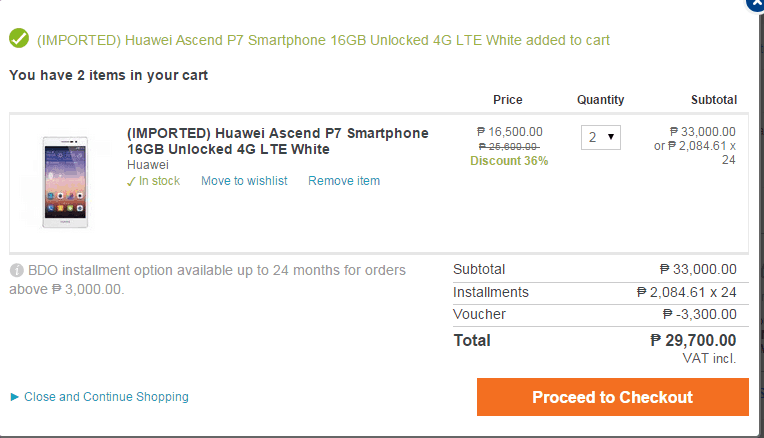Proceed to Checkout
Viewport: 764px width, 438px height.
(612, 397)
